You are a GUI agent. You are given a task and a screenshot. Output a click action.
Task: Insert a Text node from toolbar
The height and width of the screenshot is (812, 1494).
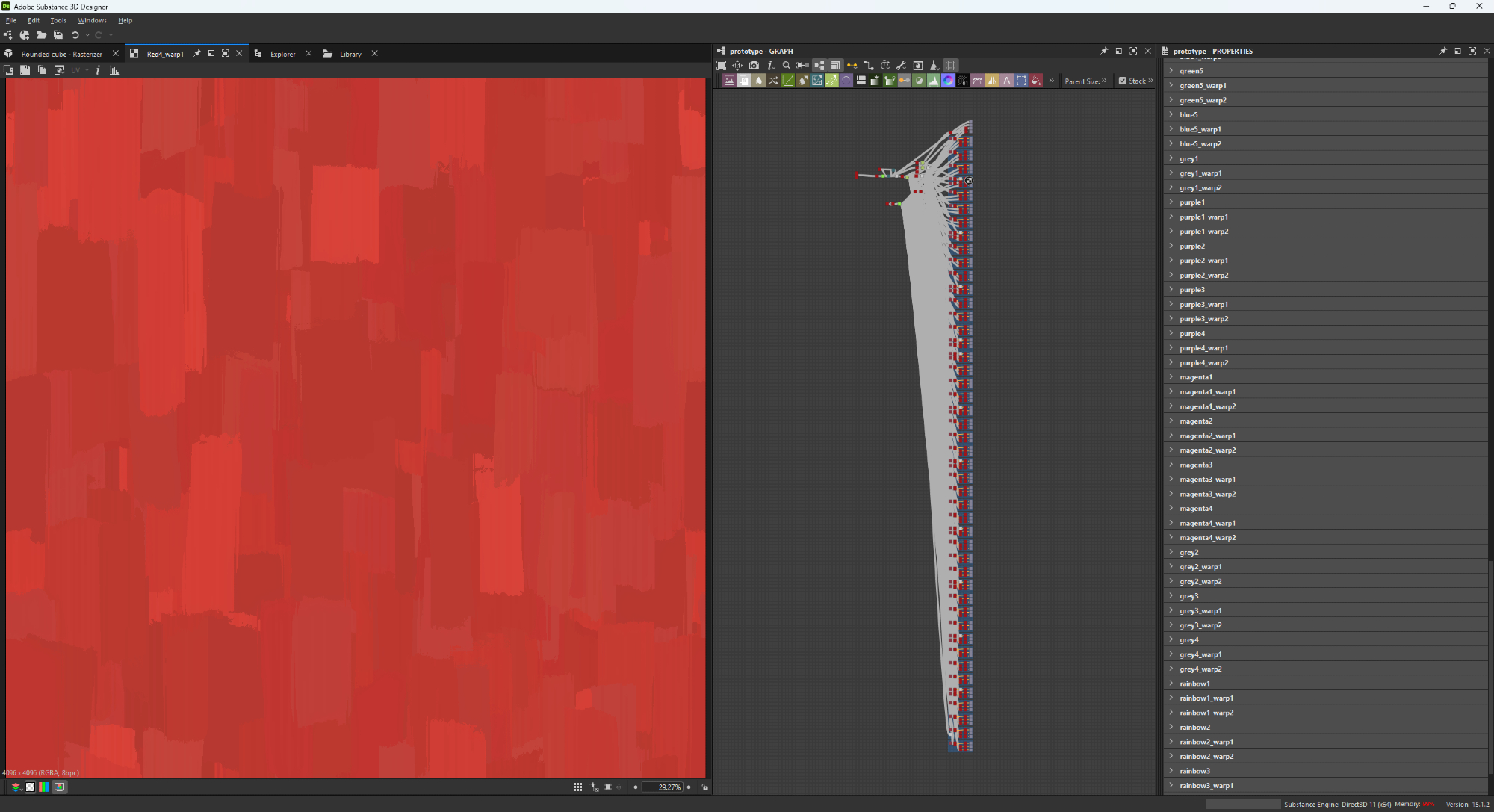tap(1006, 81)
